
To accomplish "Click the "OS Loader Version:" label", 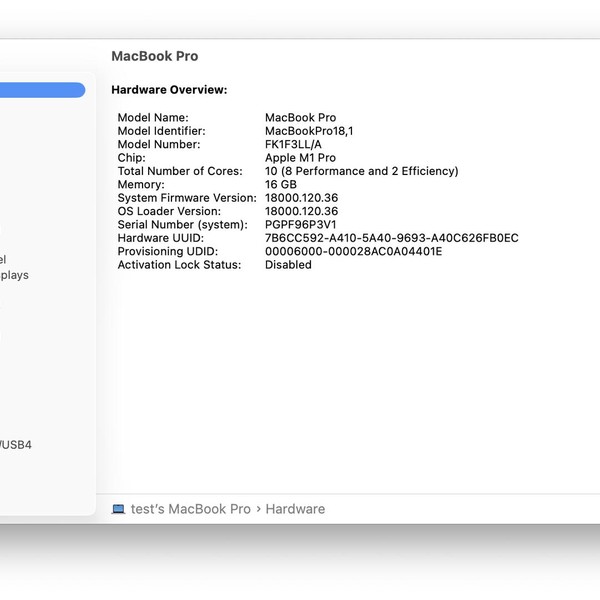I will 169,211.
